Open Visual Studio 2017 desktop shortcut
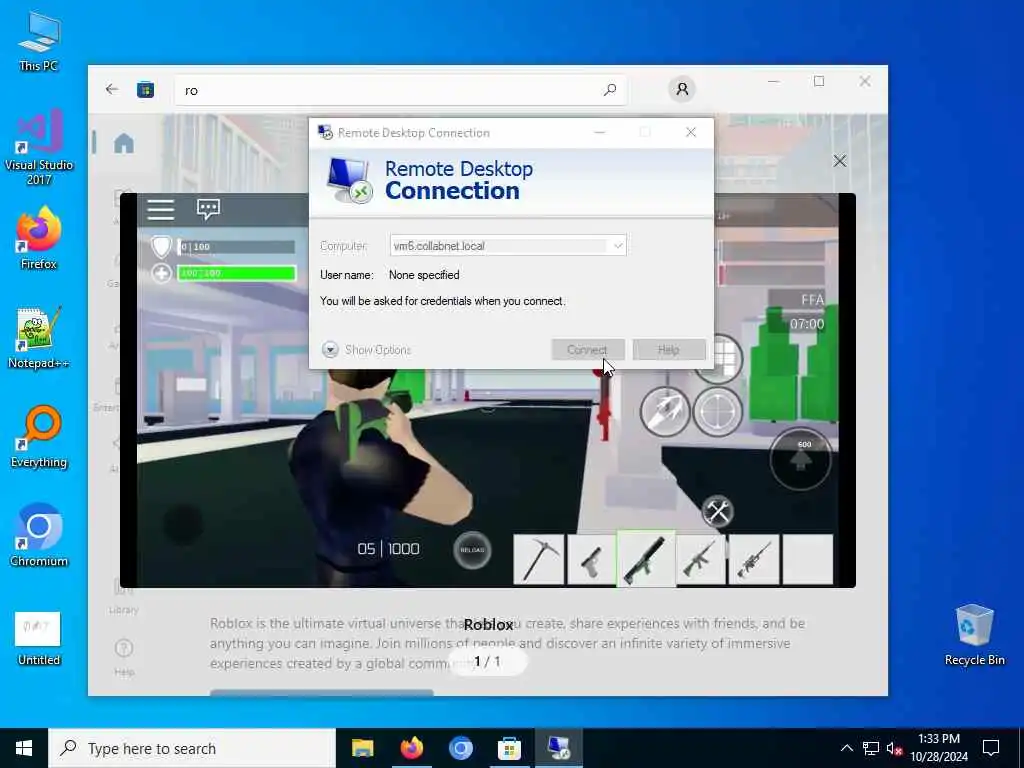This screenshot has width=1024, height=768. pyautogui.click(x=39, y=147)
